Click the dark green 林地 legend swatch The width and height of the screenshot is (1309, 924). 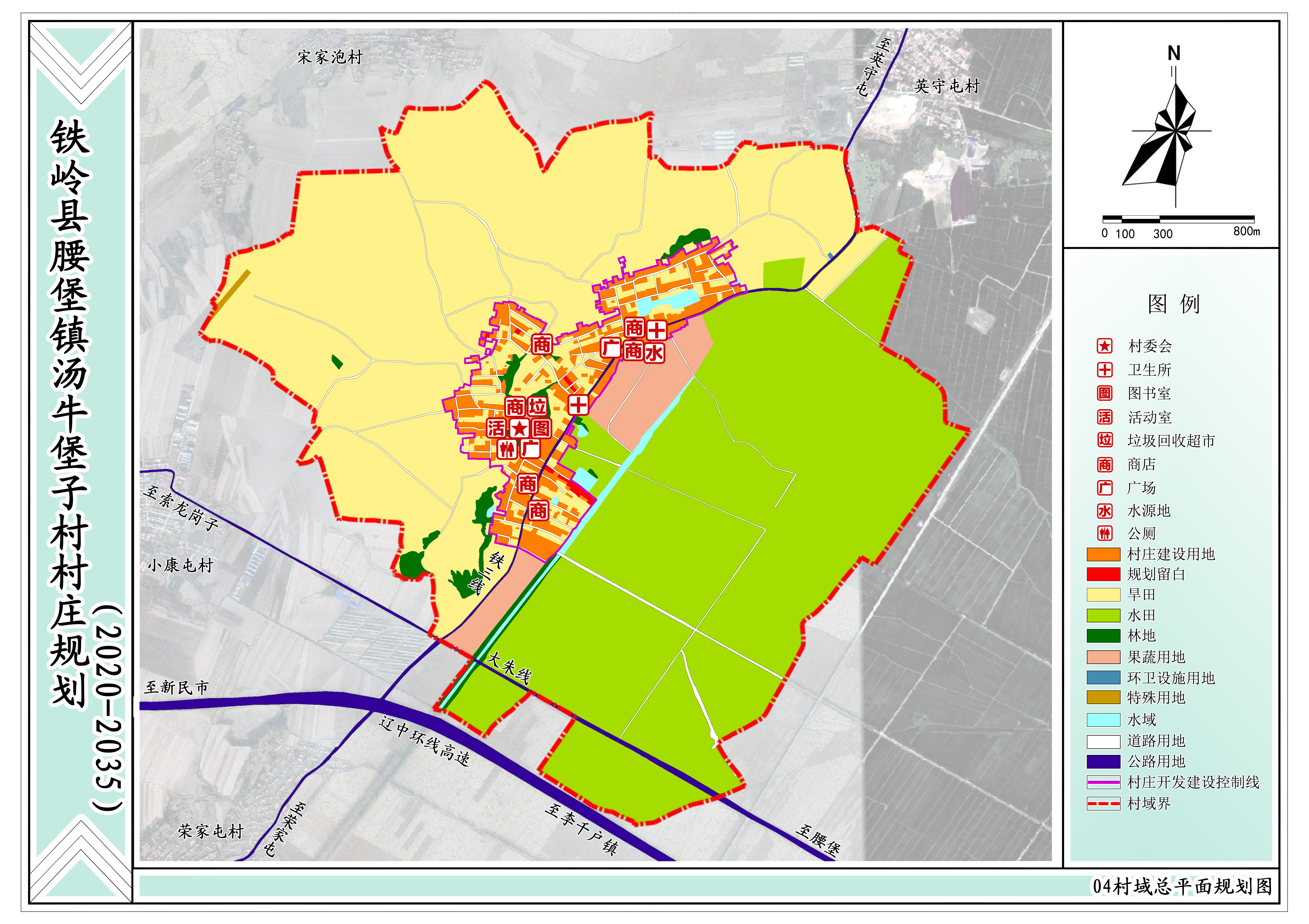pyautogui.click(x=1103, y=636)
